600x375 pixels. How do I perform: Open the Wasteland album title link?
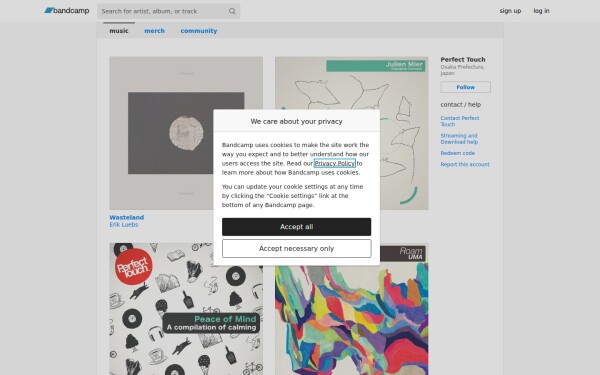(x=127, y=217)
